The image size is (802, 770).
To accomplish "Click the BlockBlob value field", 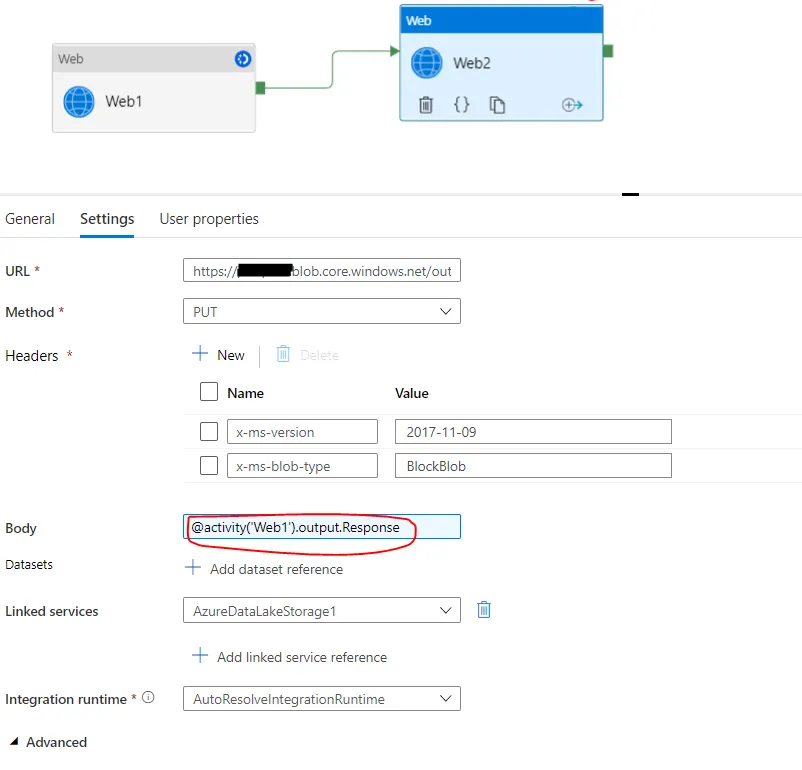I will click(533, 466).
